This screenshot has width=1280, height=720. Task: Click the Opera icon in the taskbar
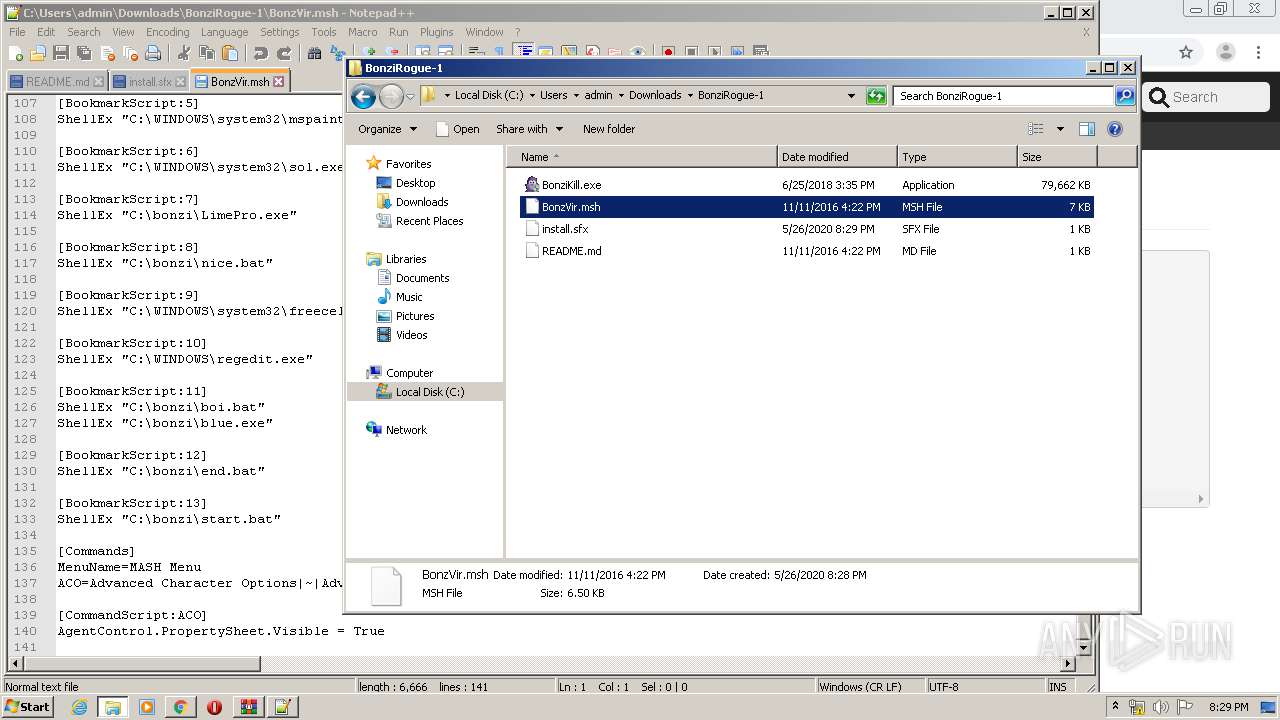point(214,707)
